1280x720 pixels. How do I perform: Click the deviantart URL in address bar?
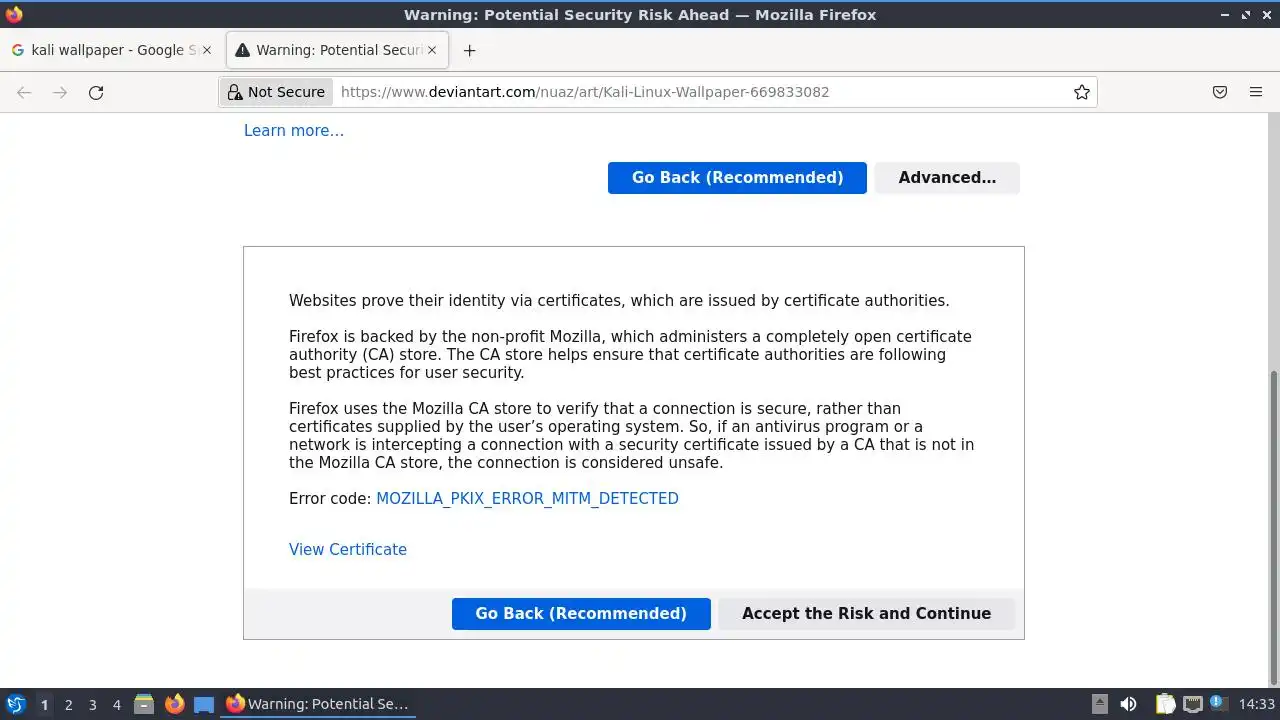(585, 92)
